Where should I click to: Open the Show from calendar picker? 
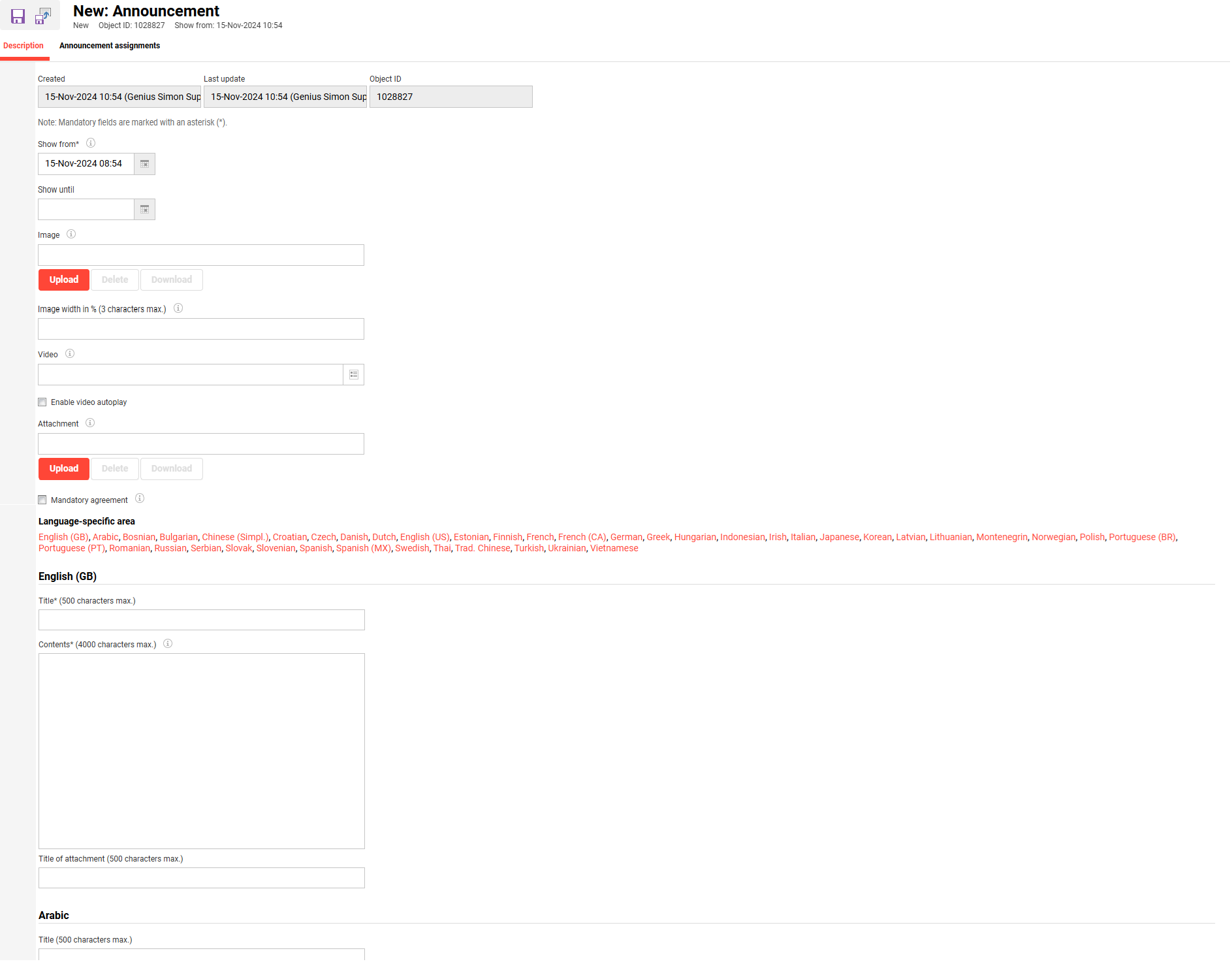pyautogui.click(x=144, y=164)
